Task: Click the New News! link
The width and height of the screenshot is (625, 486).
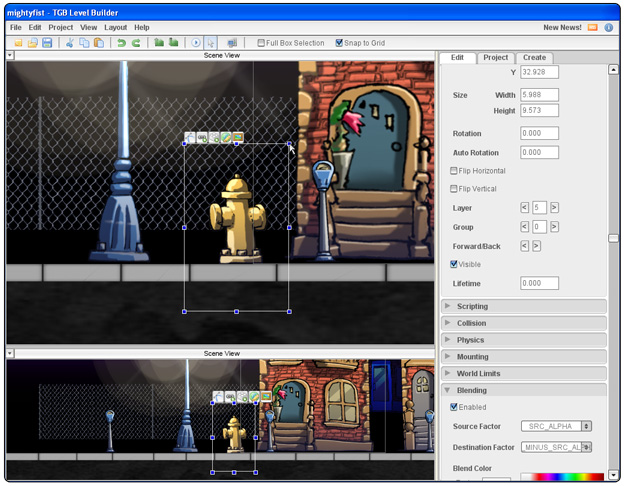Action: pyautogui.click(x=562, y=28)
